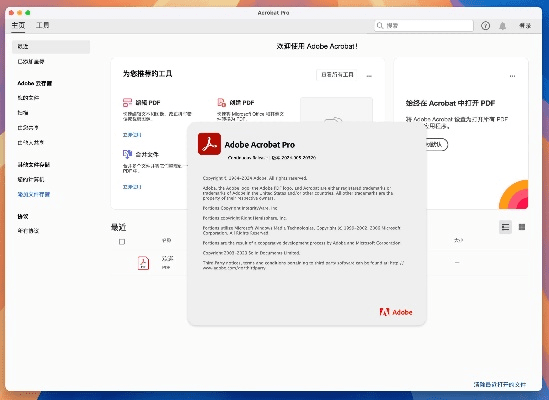Image resolution: width=549 pixels, height=400 pixels.
Task: Click the magnifier icon in the search box
Action: (x=380, y=26)
